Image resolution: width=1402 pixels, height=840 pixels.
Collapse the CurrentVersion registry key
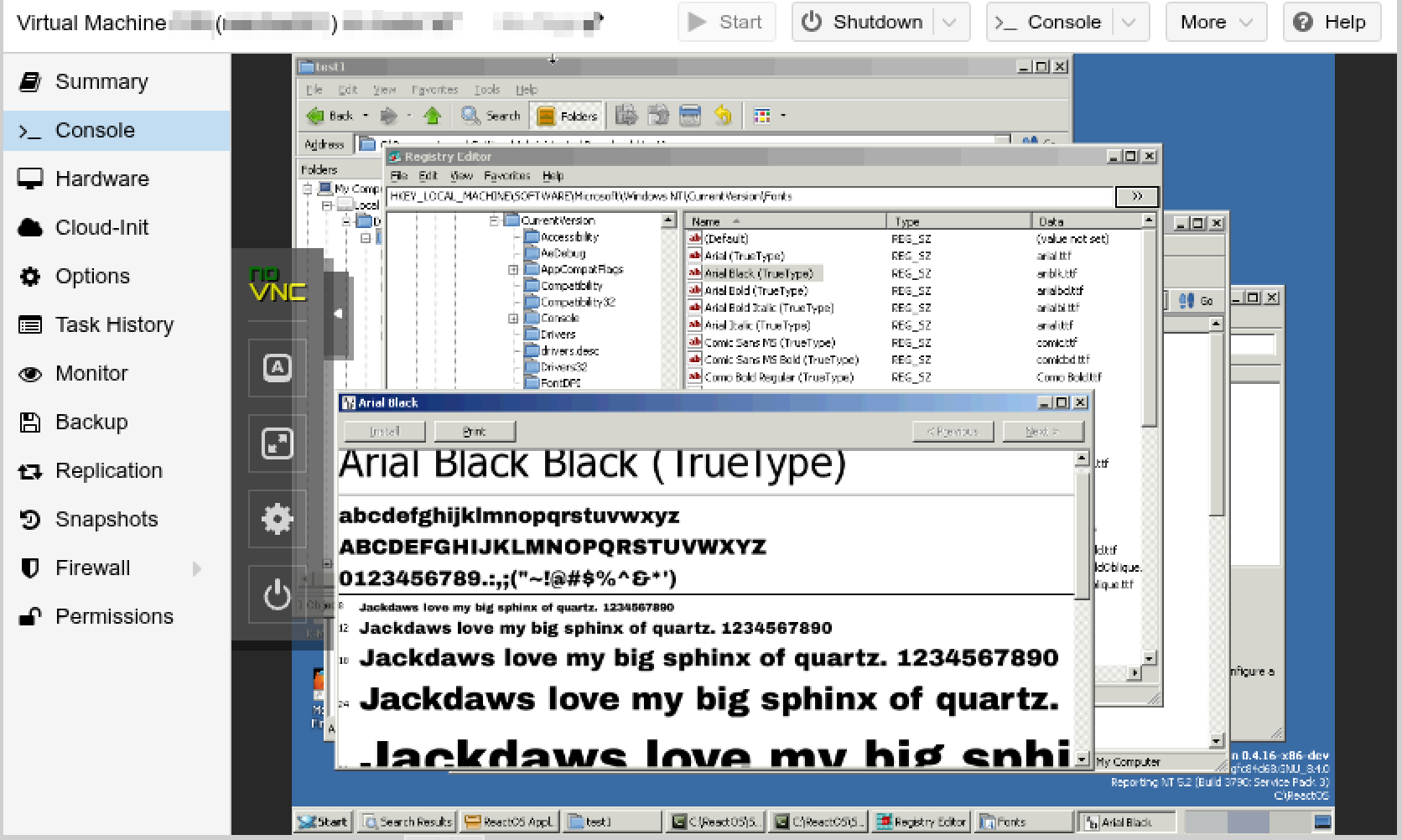[494, 220]
